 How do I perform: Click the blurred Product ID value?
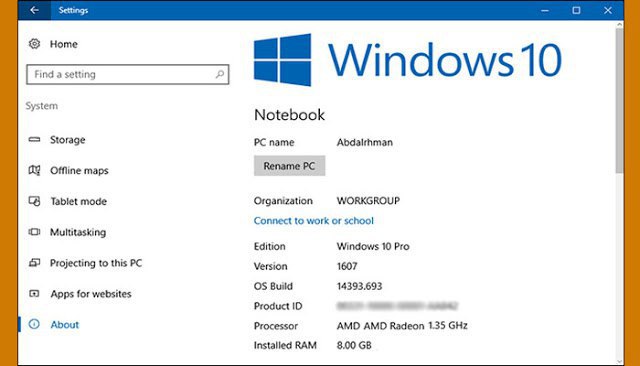coord(397,306)
